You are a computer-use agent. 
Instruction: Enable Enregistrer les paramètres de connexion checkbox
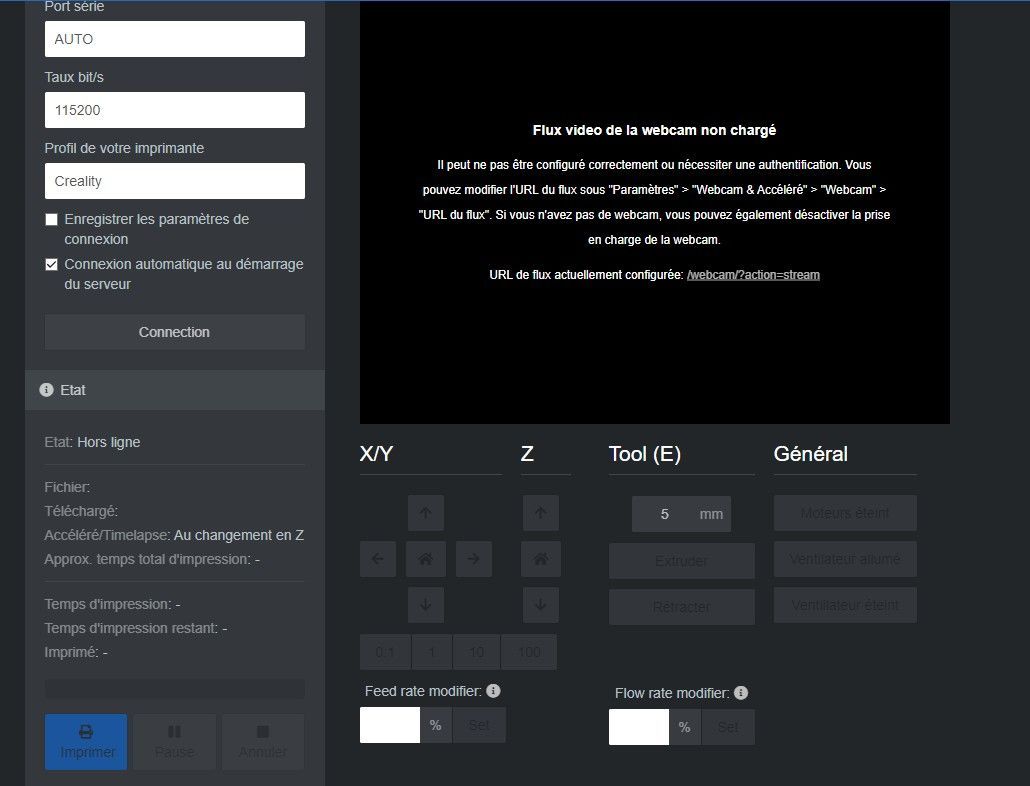(x=51, y=219)
